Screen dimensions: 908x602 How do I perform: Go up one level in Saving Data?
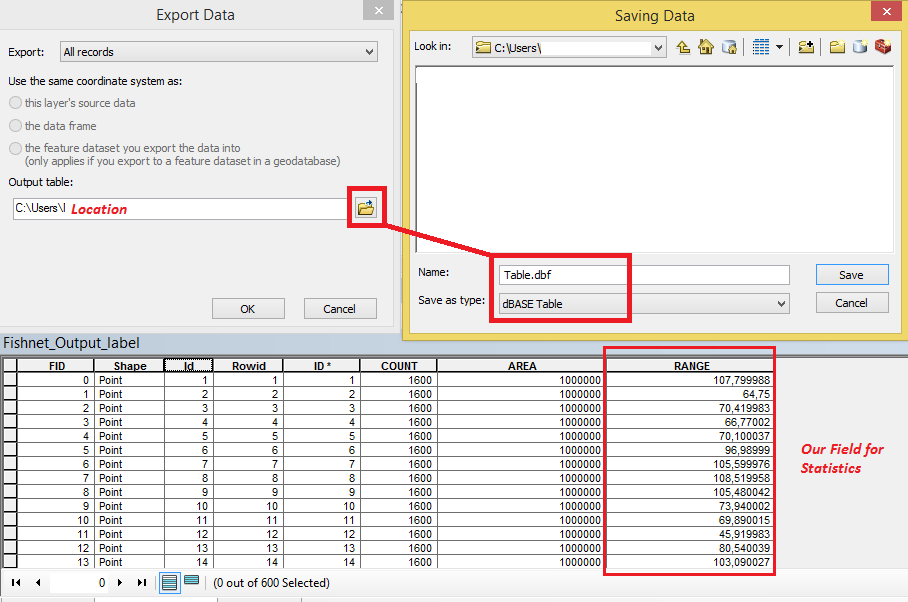click(x=683, y=47)
